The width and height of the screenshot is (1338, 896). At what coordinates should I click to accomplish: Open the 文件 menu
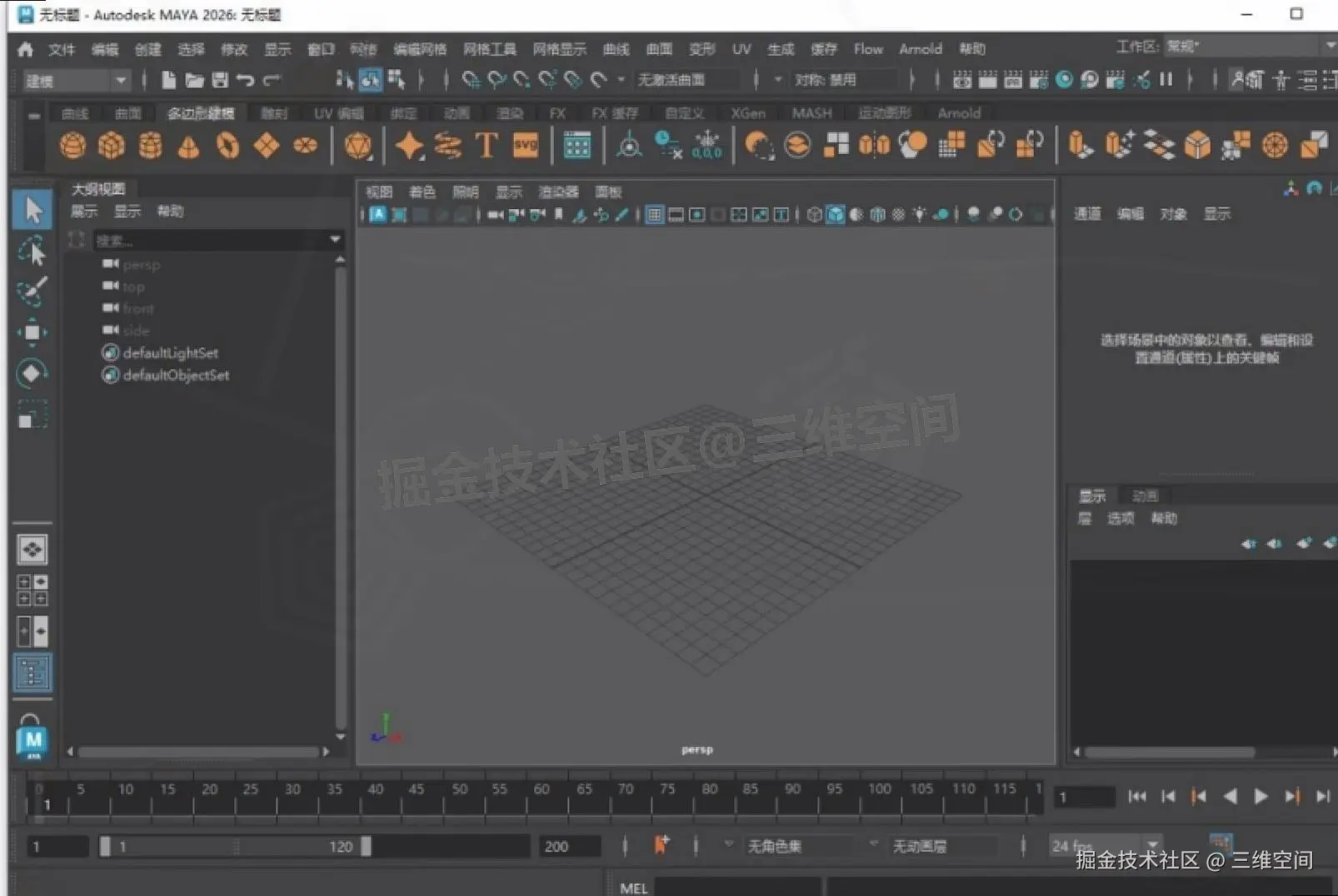tap(60, 49)
